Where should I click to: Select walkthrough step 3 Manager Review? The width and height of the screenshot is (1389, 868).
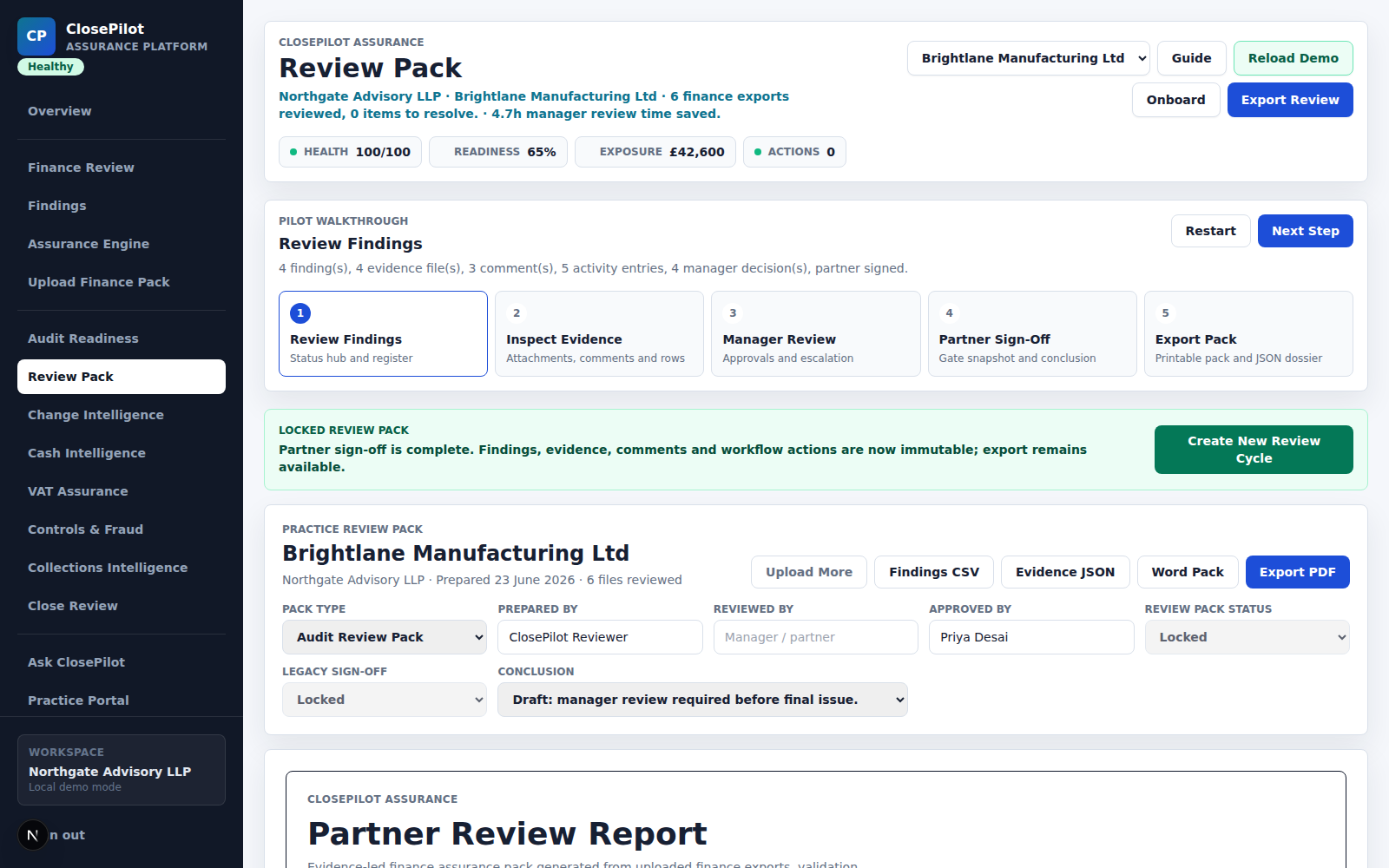[815, 333]
